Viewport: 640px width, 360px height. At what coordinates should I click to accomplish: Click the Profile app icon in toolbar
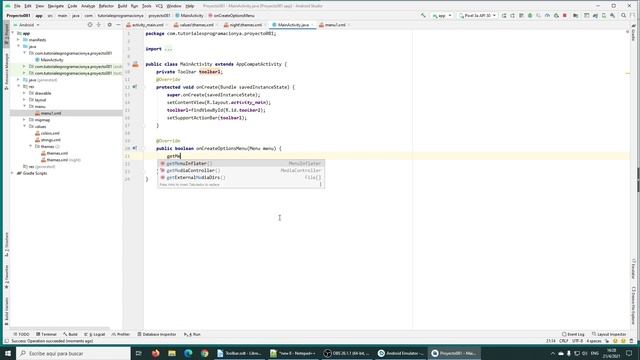pos(547,16)
